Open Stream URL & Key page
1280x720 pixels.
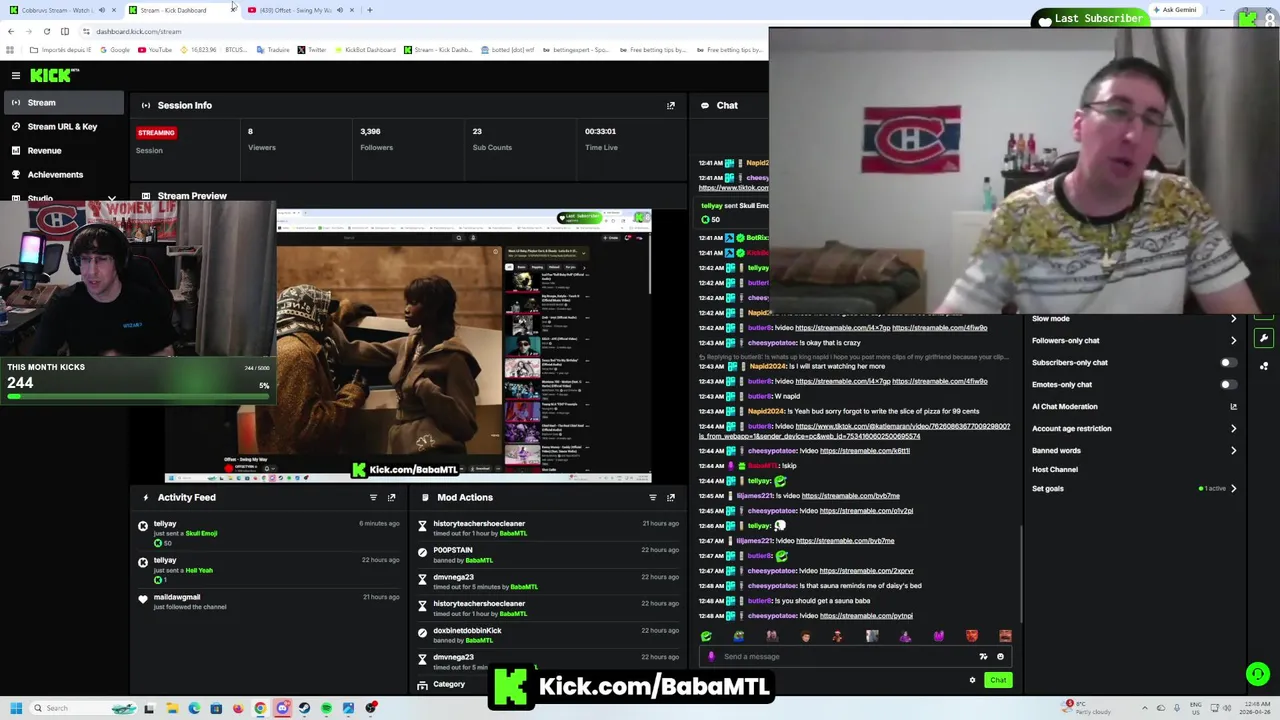pyautogui.click(x=62, y=127)
